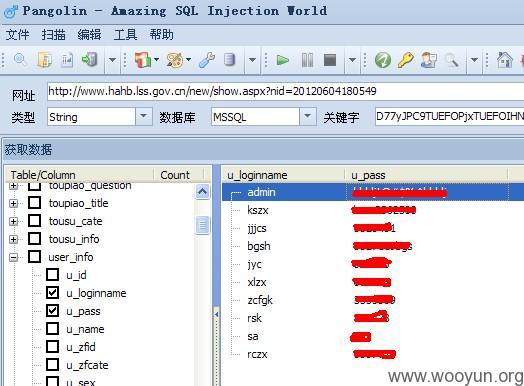Image resolution: width=524 pixels, height=386 pixels.
Task: Expand the toupiao_title table node
Action: click(x=13, y=203)
